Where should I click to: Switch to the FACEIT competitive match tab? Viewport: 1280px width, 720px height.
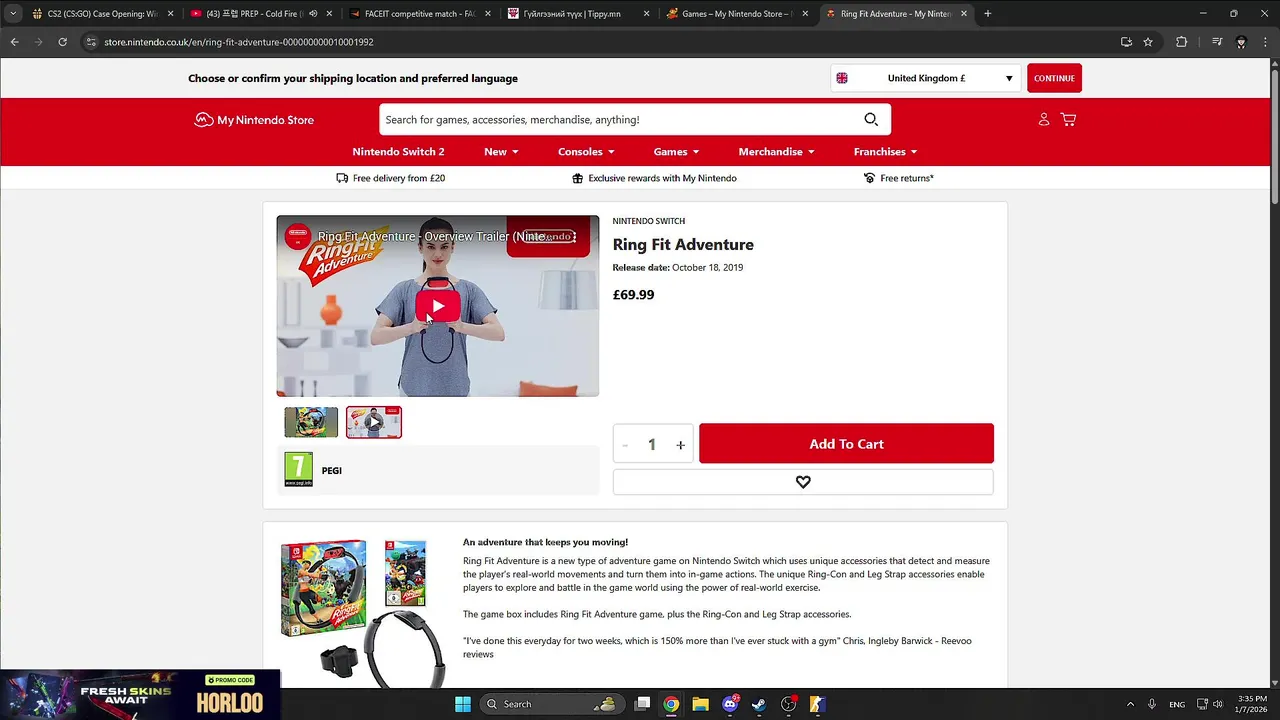coord(418,14)
